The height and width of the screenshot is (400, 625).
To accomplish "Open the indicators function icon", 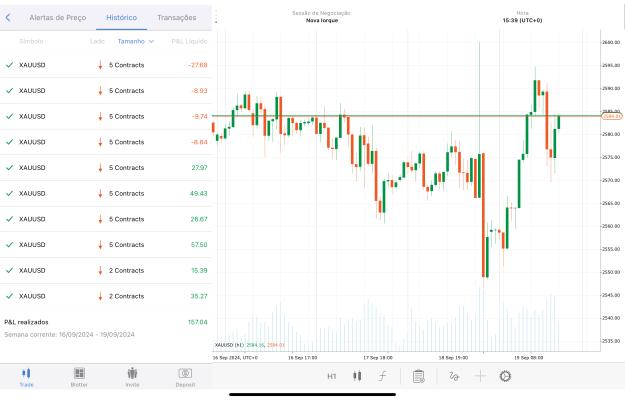I will (383, 376).
